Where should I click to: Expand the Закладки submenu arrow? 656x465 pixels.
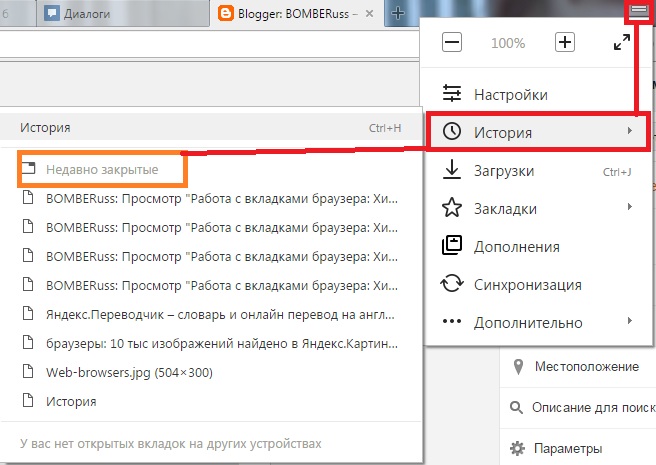click(x=630, y=207)
